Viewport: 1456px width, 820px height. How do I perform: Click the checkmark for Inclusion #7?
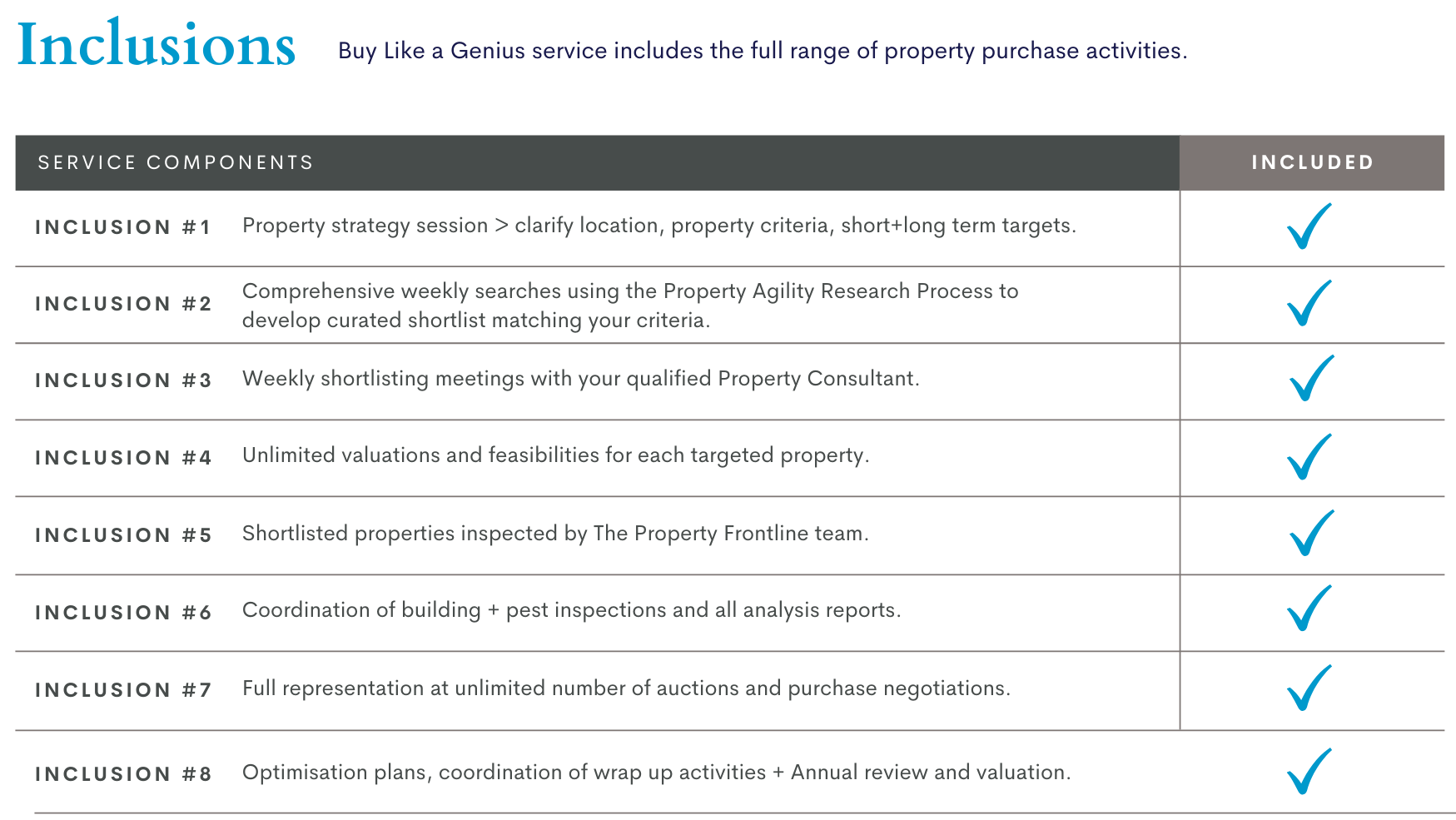(x=1309, y=688)
